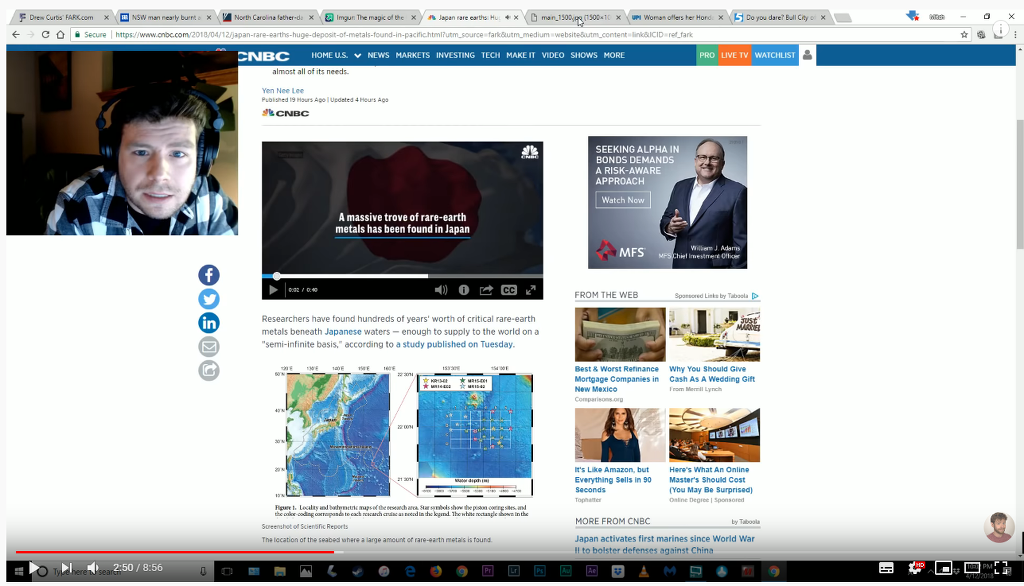Launch VLC media player from taskbar
Image resolution: width=1024 pixels, height=586 pixels.
[643, 572]
